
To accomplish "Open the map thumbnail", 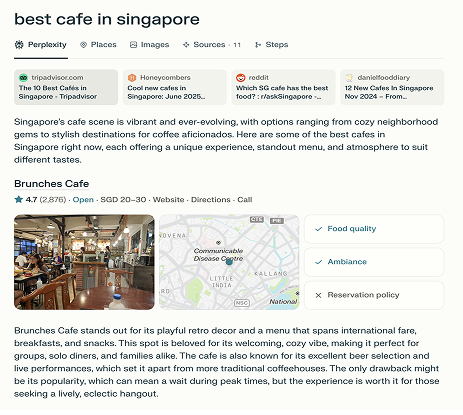I will 229,262.
